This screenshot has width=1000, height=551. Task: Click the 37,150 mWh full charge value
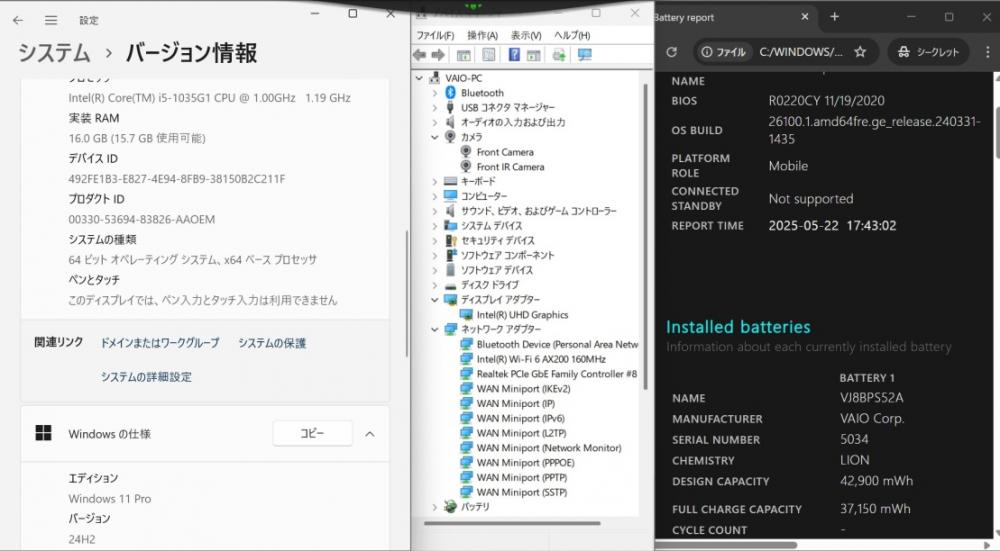pos(875,509)
